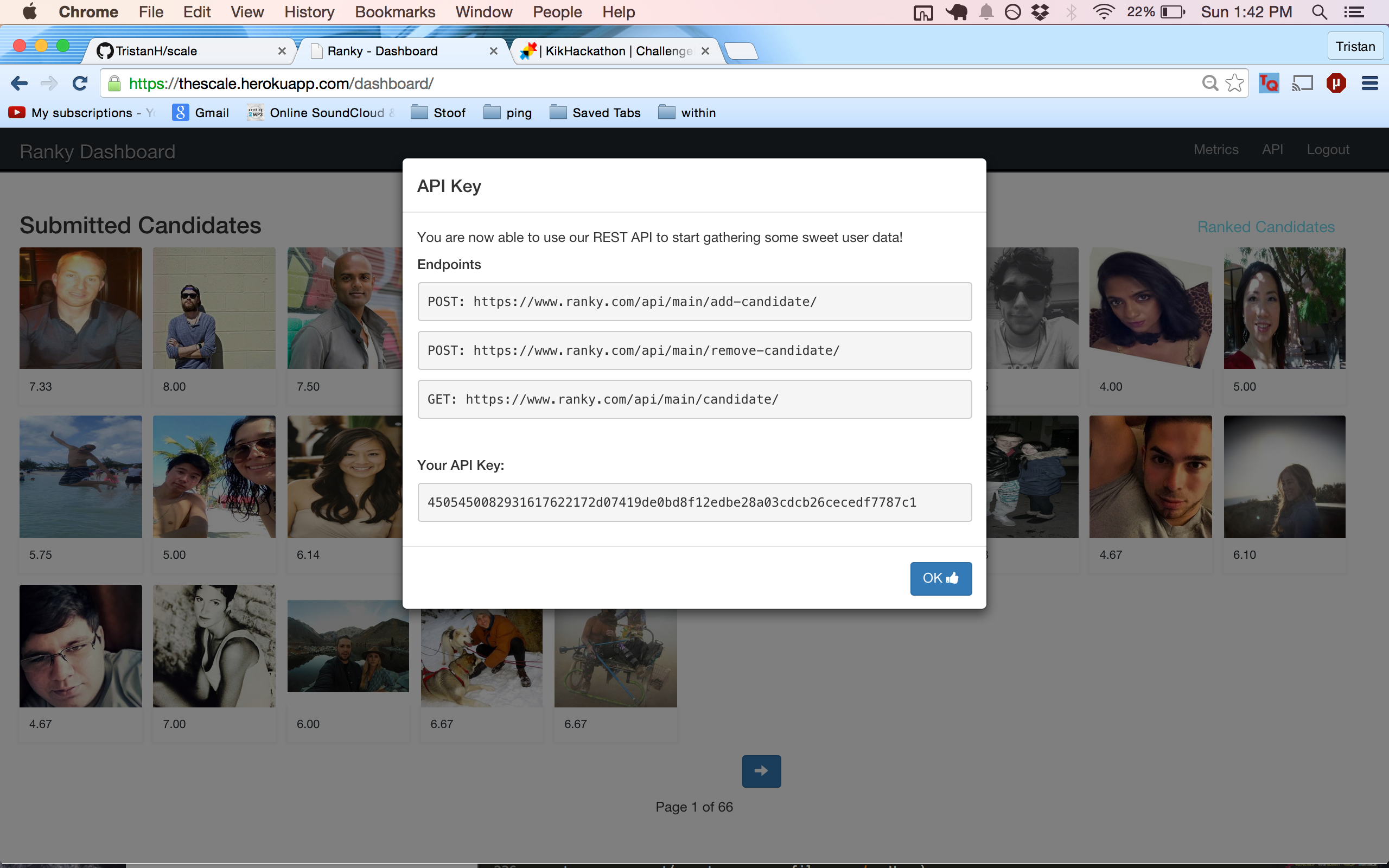
Task: Click the API key text field
Action: (694, 502)
